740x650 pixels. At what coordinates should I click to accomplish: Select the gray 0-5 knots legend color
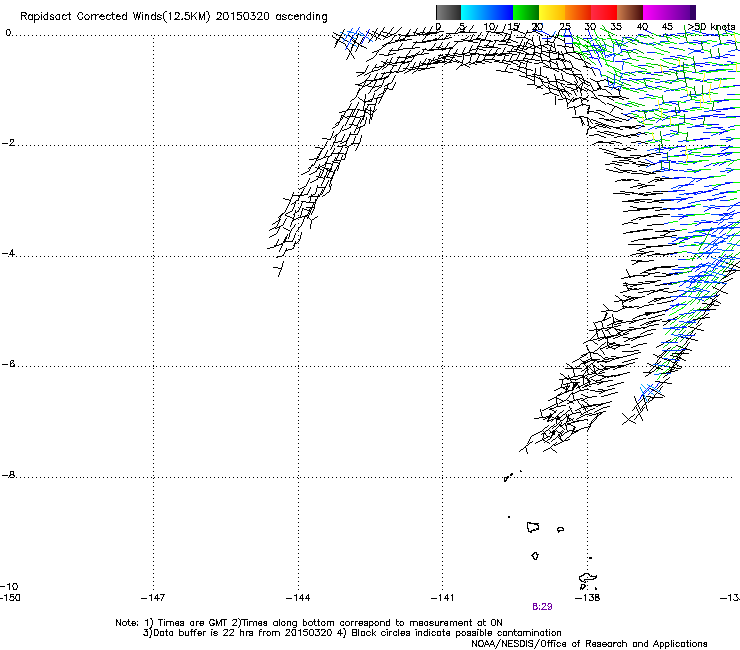(448, 12)
